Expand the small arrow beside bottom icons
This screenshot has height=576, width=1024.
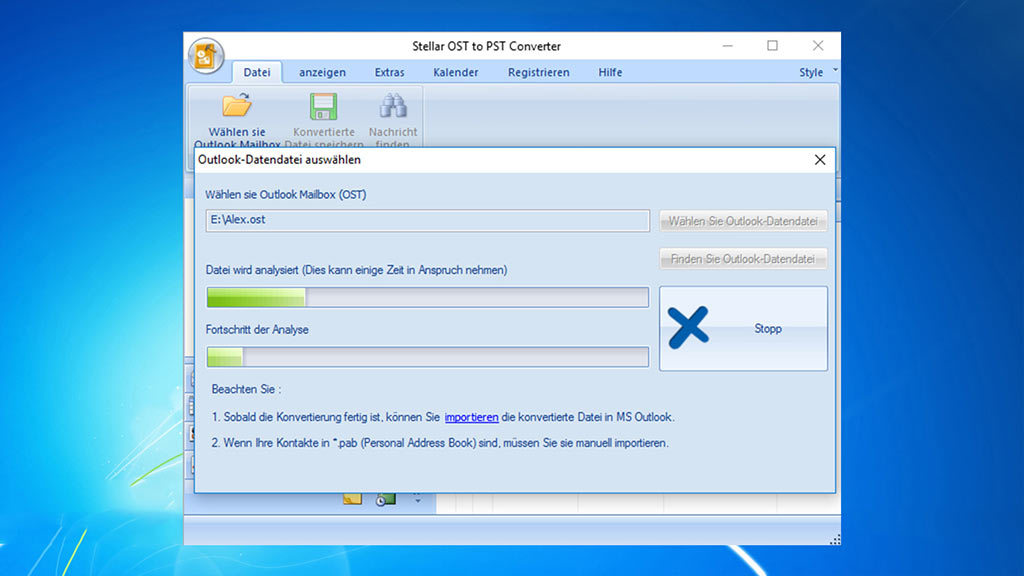[417, 499]
